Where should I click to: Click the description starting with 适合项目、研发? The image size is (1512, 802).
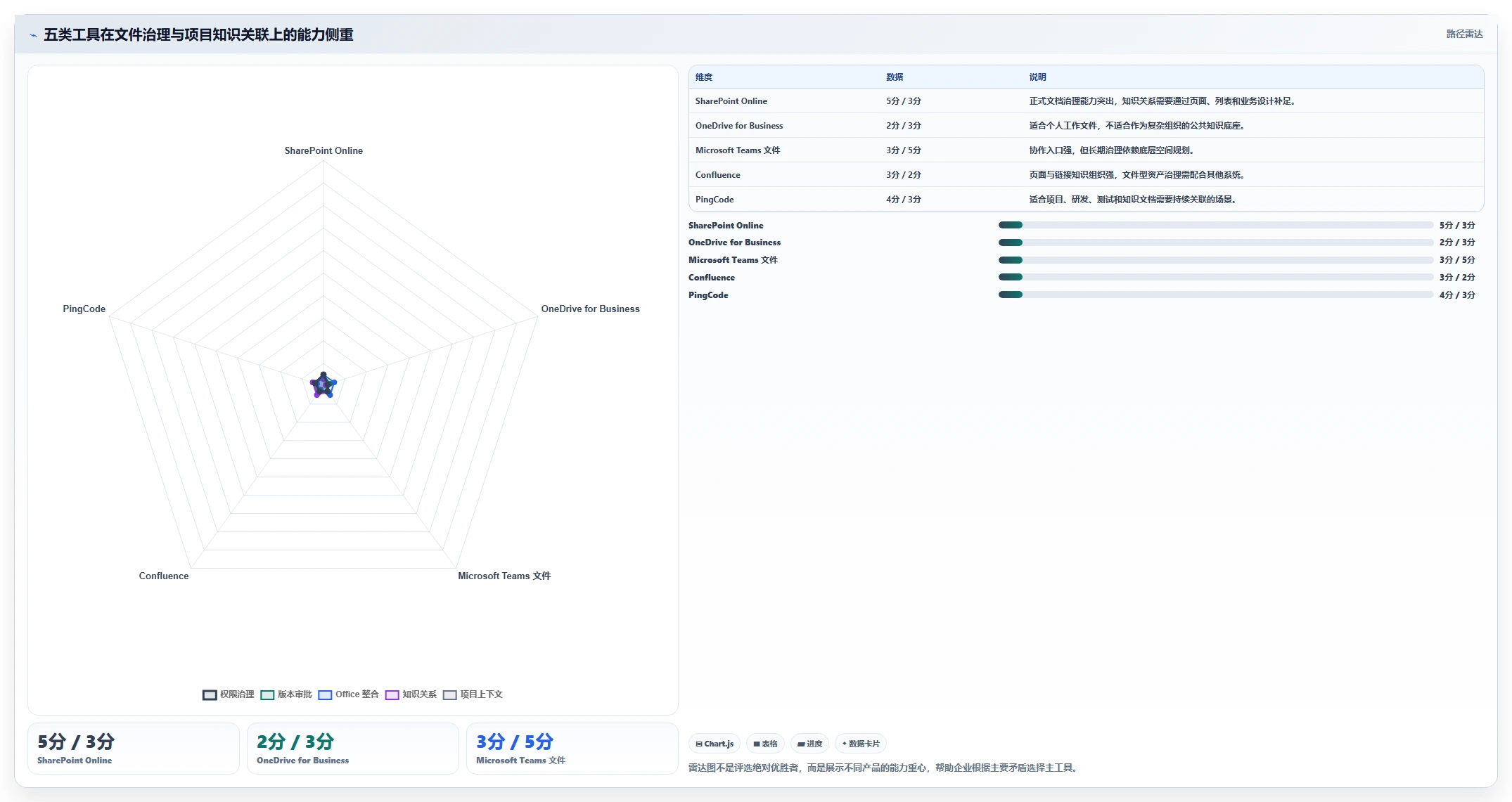pos(1134,200)
